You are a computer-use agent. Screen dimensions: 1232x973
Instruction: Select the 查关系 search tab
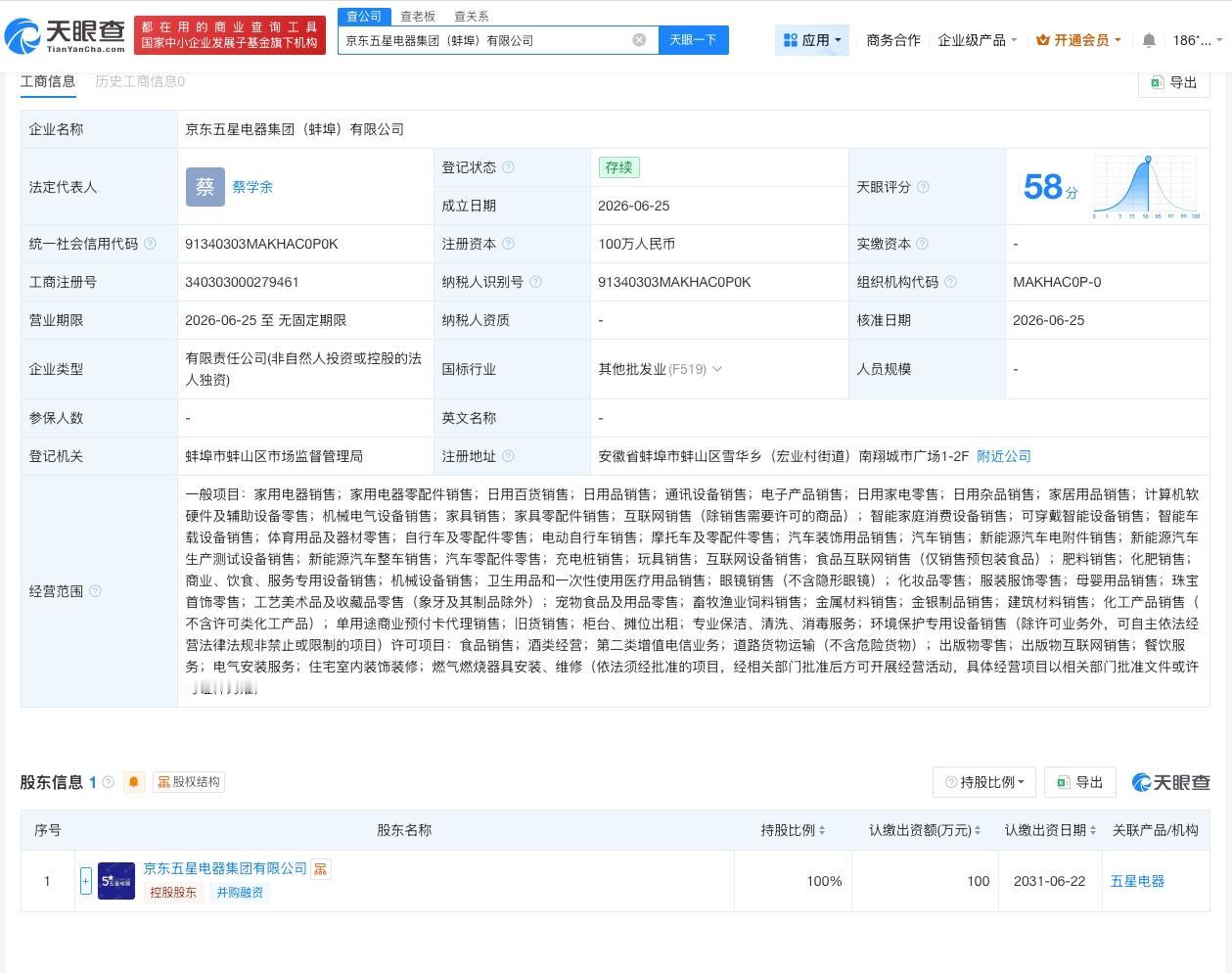472,17
